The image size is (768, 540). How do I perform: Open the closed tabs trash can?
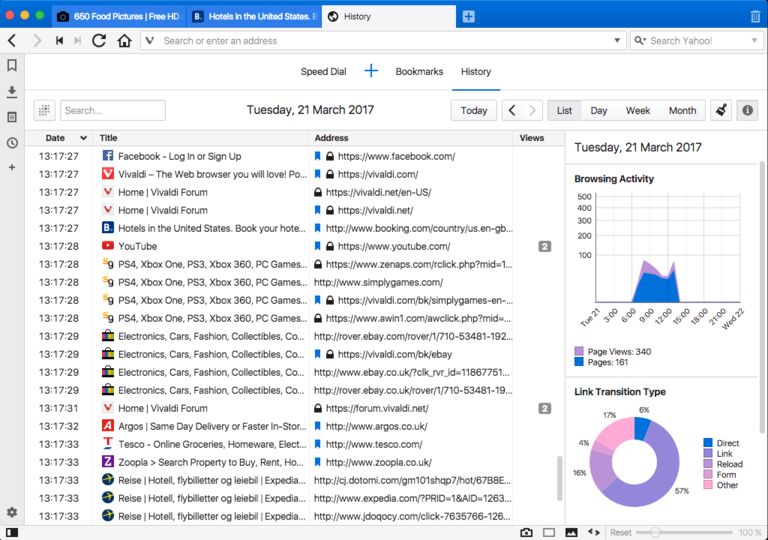[x=754, y=16]
